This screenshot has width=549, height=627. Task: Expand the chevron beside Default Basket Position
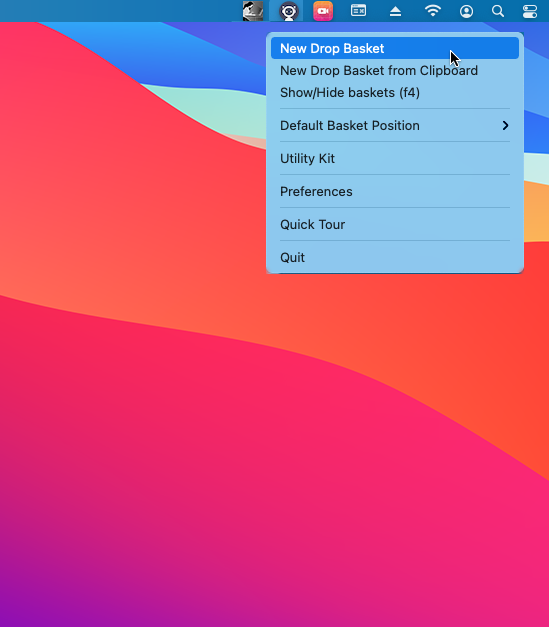coord(505,126)
